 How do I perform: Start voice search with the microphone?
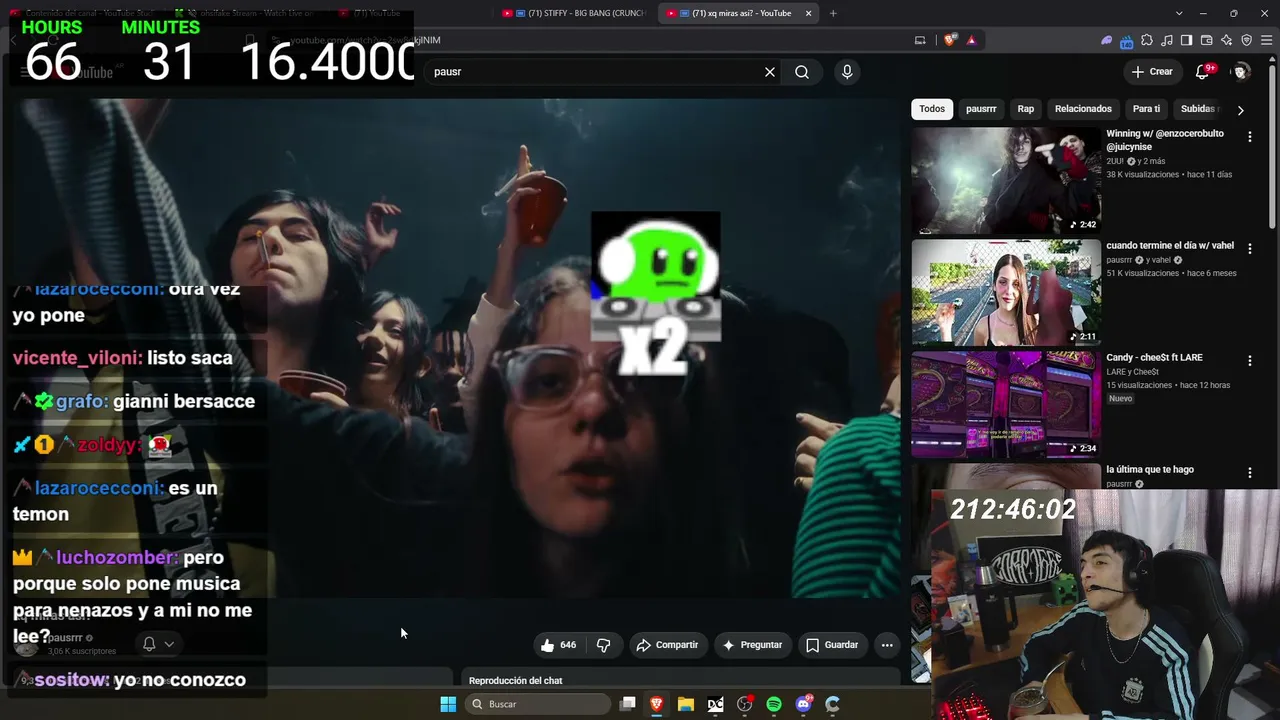click(x=847, y=72)
